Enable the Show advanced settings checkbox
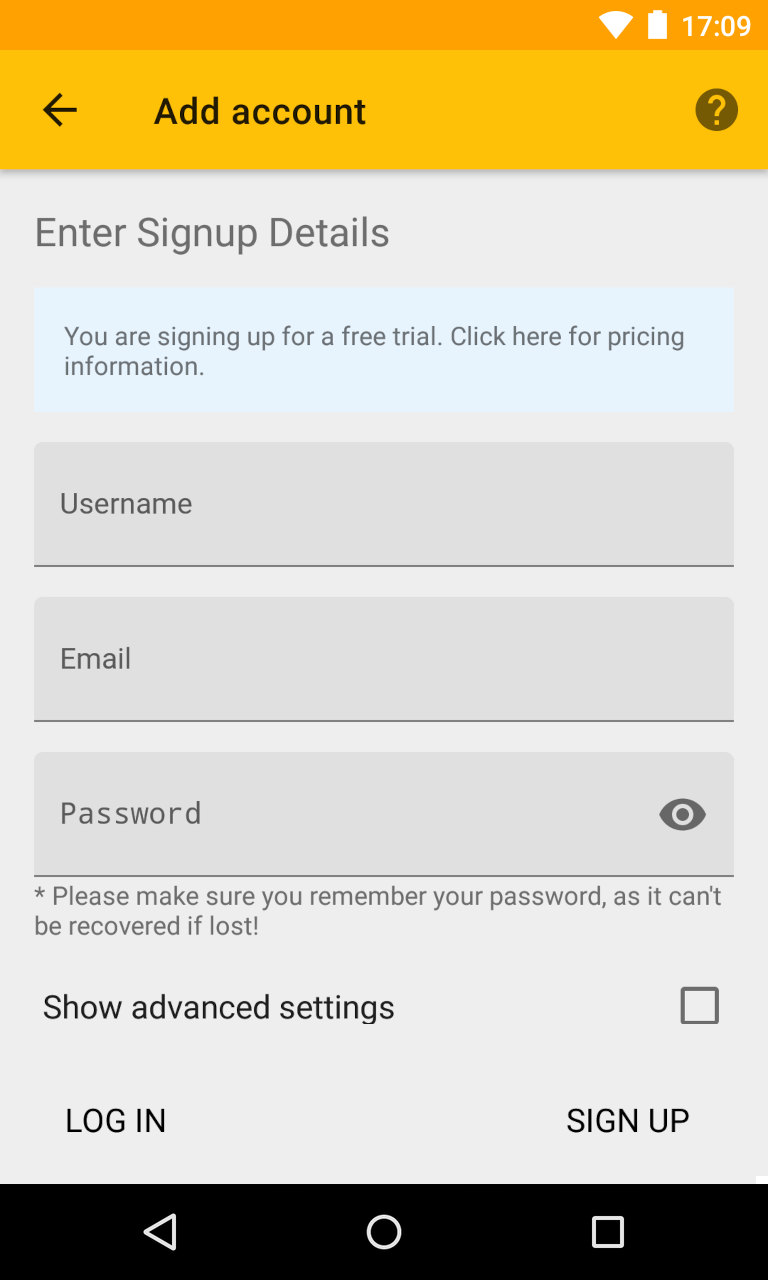Viewport: 768px width, 1280px height. click(699, 1005)
